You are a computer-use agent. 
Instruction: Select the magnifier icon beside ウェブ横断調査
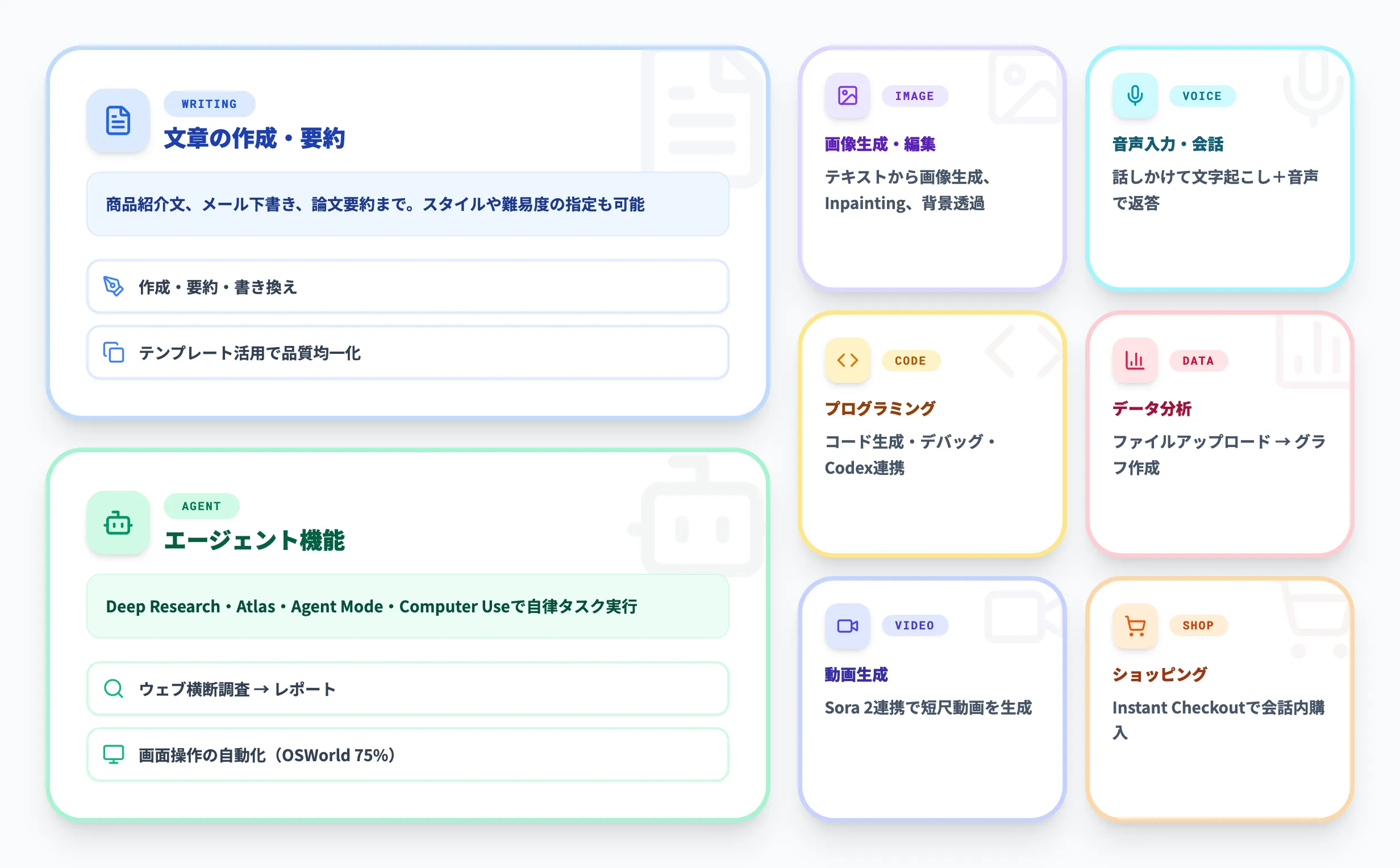click(x=113, y=689)
